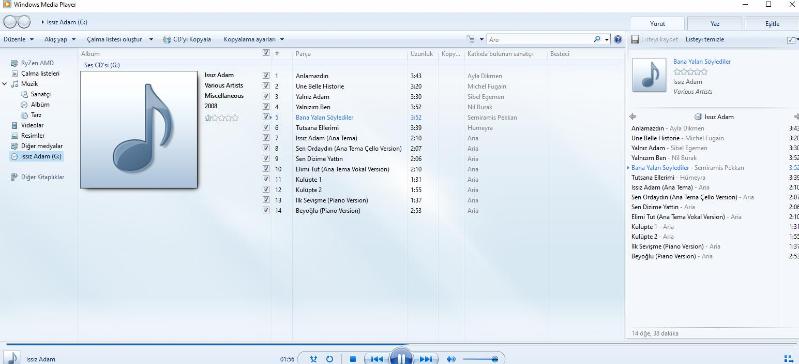This screenshot has width=799, height=364.
Task: Skip to the previous track
Action: click(376, 359)
